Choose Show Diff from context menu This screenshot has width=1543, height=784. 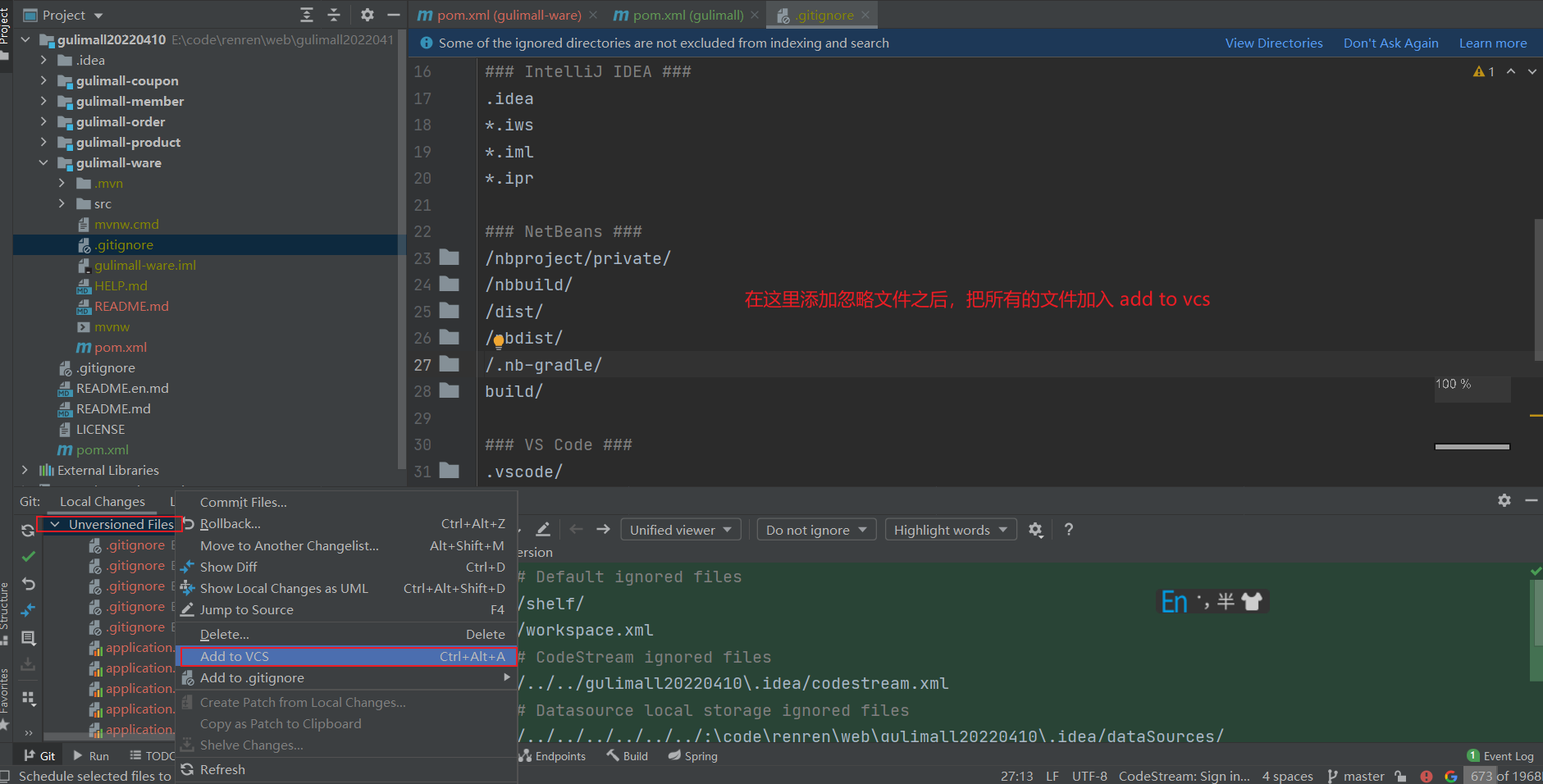click(x=346, y=567)
